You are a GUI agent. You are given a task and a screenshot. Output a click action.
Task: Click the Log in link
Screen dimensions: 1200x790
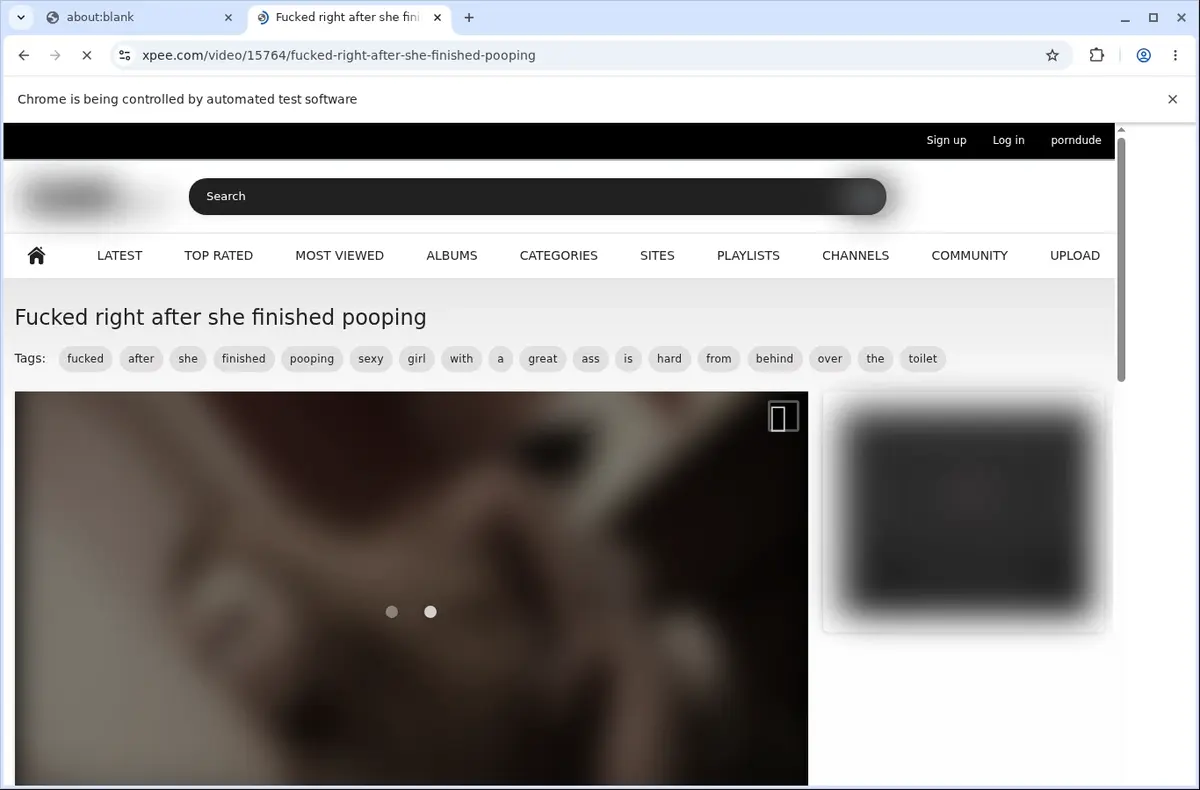[x=1008, y=140]
